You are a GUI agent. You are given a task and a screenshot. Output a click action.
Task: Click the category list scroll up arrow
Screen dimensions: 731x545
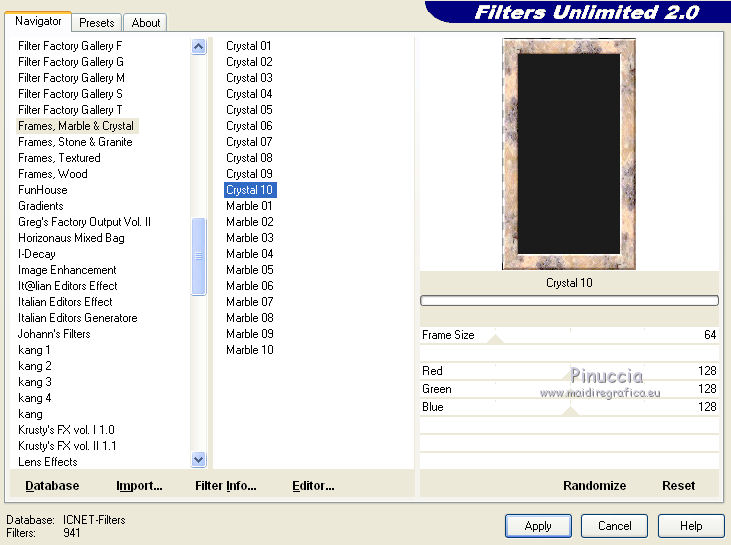point(199,47)
